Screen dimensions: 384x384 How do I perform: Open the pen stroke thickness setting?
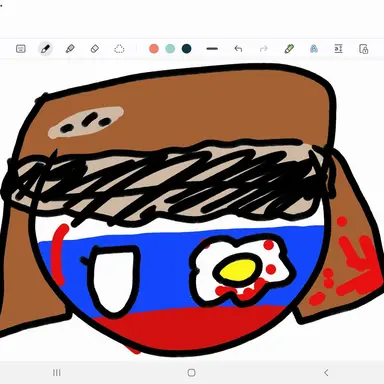(212, 49)
